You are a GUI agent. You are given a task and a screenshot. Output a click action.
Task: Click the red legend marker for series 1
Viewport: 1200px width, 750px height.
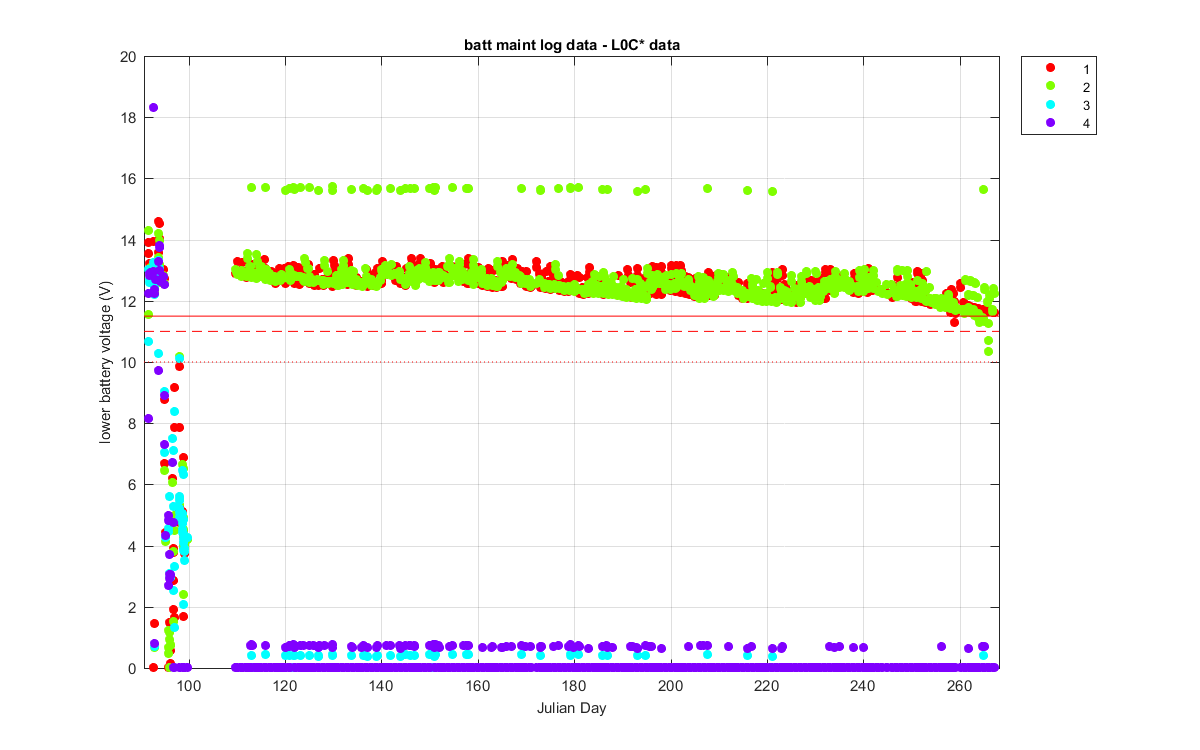point(1050,67)
